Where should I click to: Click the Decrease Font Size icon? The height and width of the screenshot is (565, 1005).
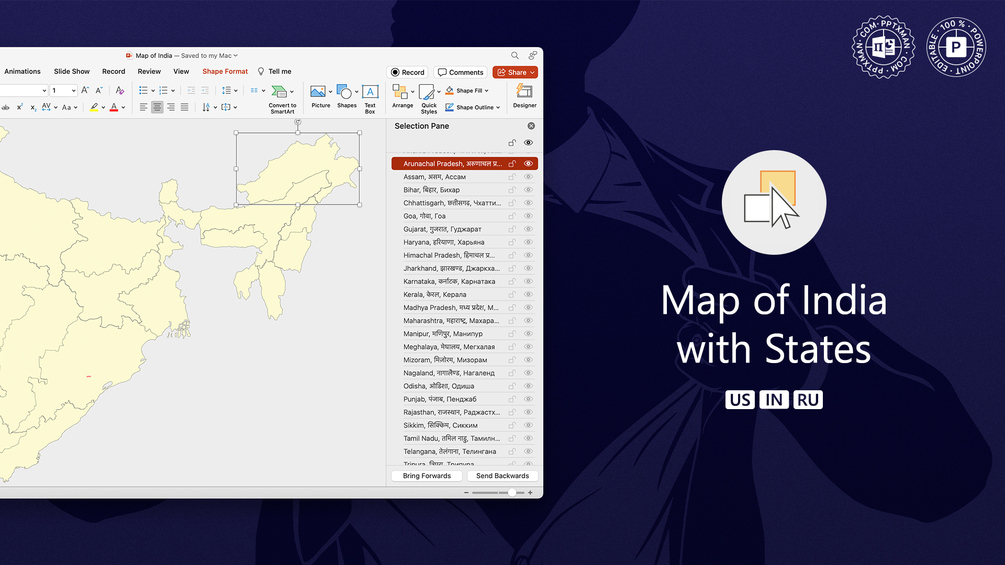tap(99, 90)
